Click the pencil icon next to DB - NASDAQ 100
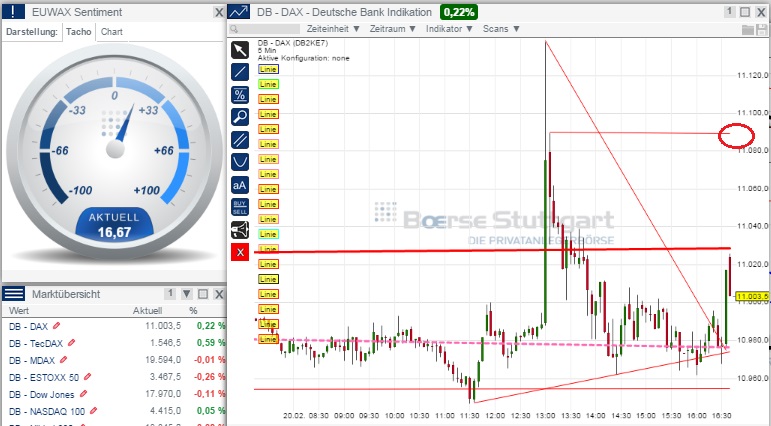 [93, 410]
